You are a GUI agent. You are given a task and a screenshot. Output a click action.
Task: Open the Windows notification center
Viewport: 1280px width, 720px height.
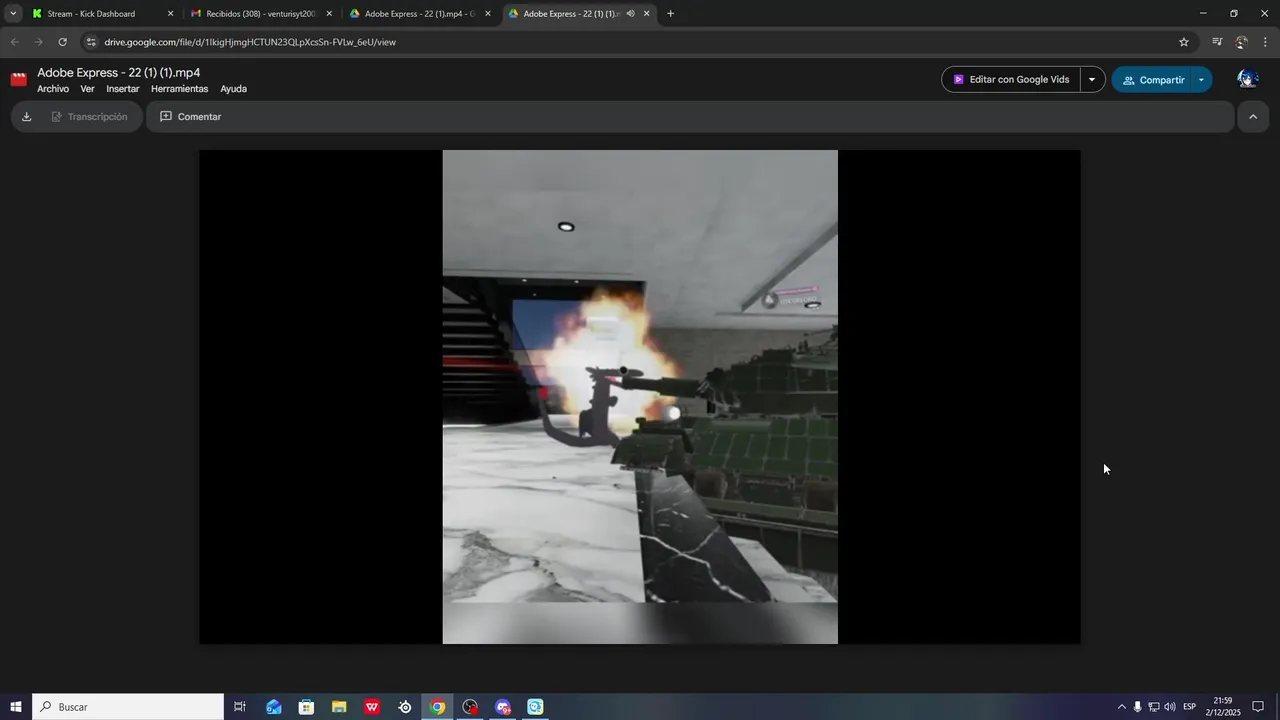[1258, 707]
